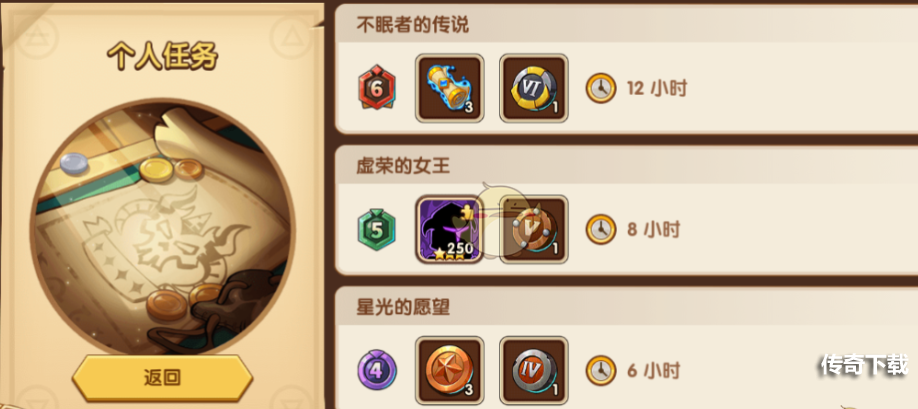Tap the red level 6 badge
This screenshot has width=918, height=409.
point(377,88)
